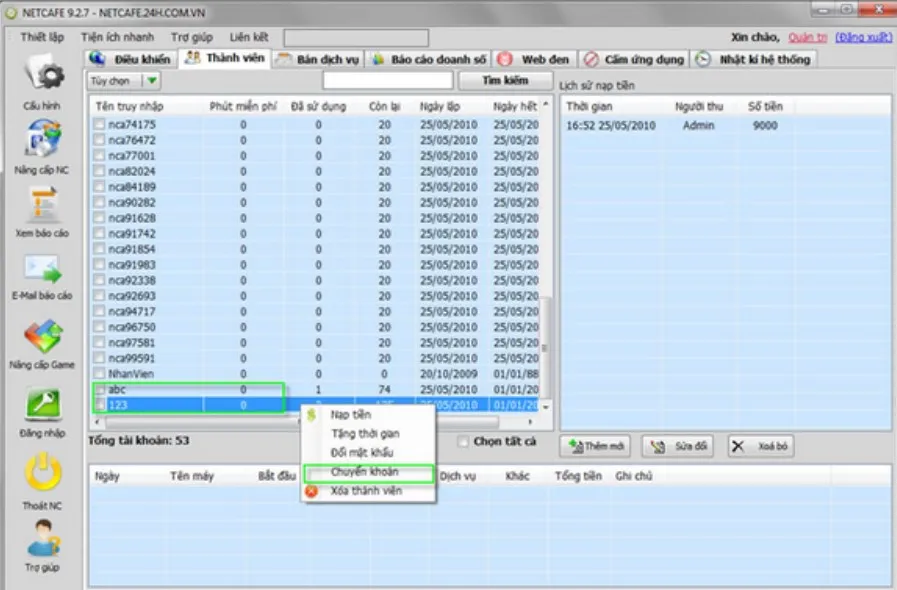Click the Đăng nhập sidebar icon
Viewport: 897px width, 590px height.
click(42, 406)
